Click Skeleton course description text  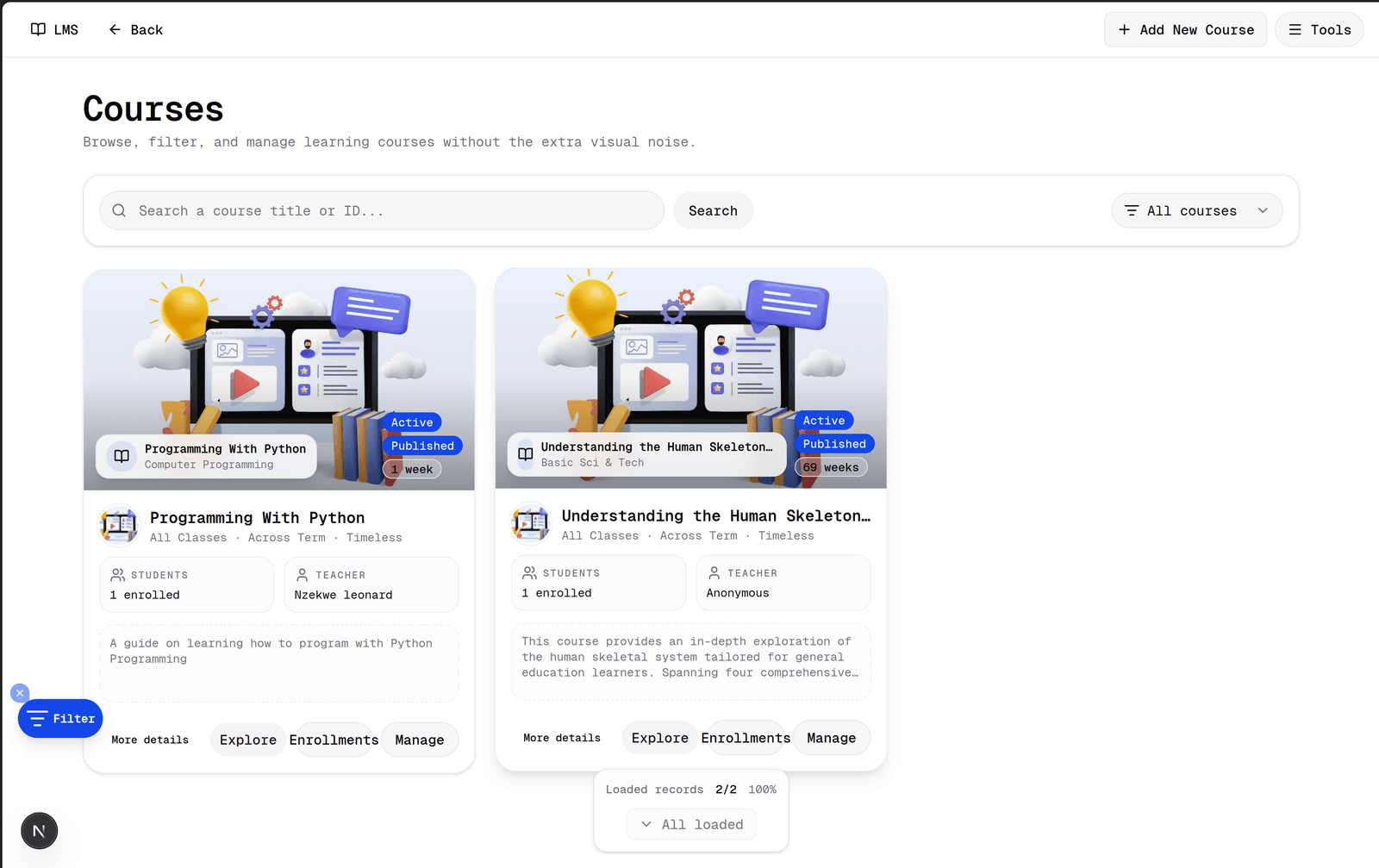point(690,657)
